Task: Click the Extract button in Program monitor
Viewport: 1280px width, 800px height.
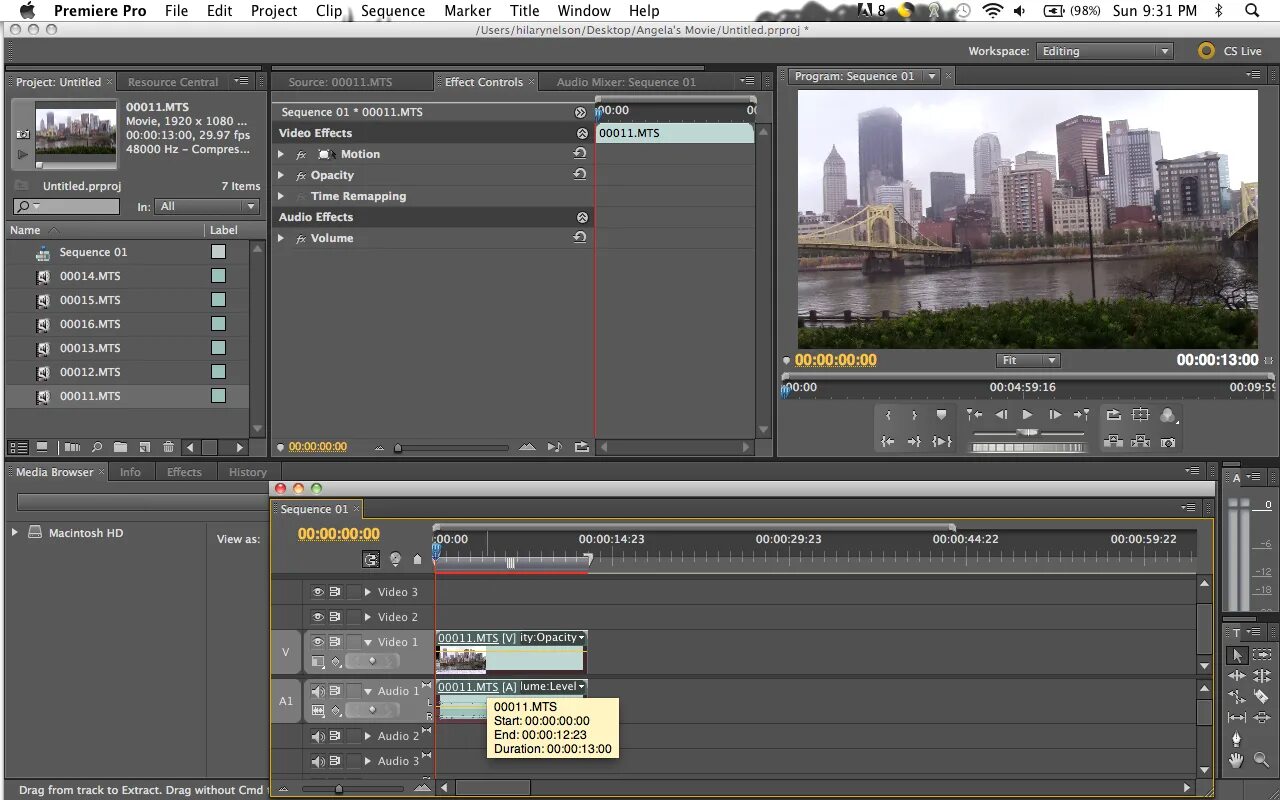Action: 1140,442
